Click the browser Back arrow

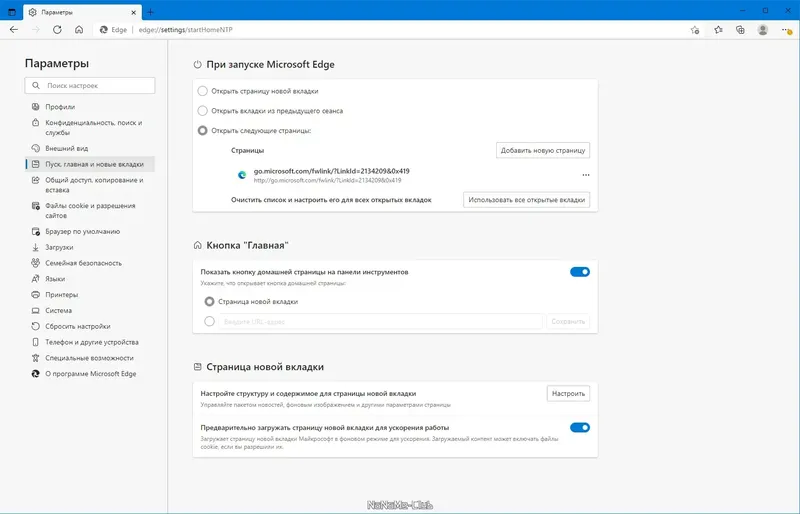pos(14,31)
